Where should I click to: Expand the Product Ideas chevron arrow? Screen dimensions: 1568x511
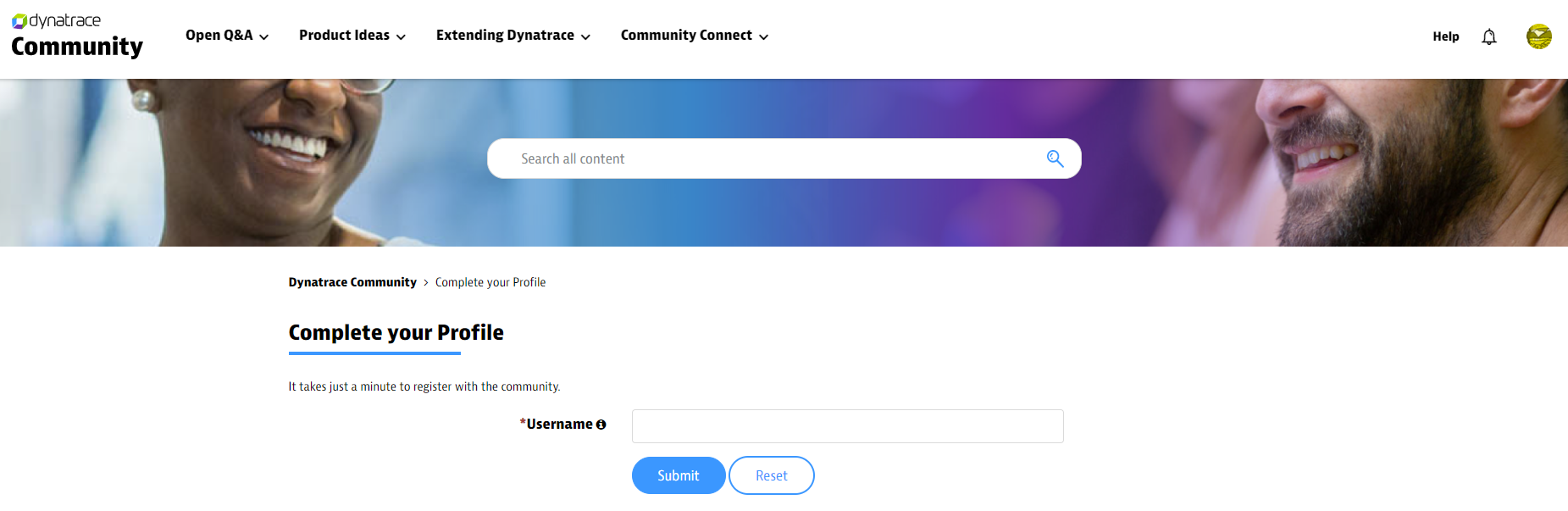tap(401, 36)
